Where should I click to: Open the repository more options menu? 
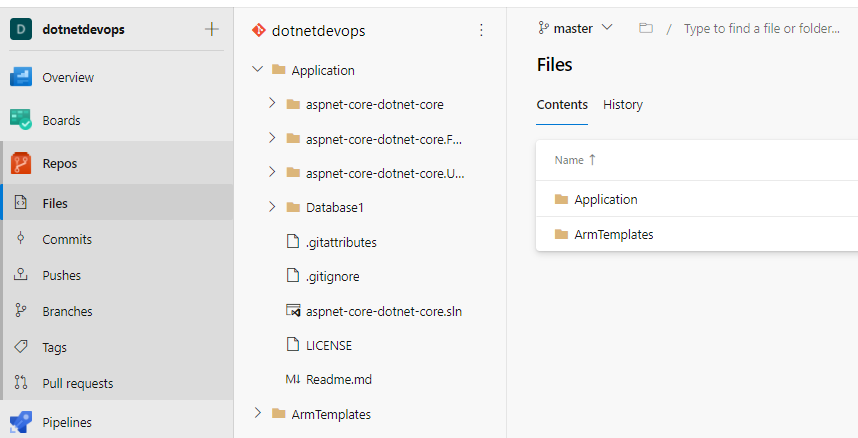(x=481, y=30)
